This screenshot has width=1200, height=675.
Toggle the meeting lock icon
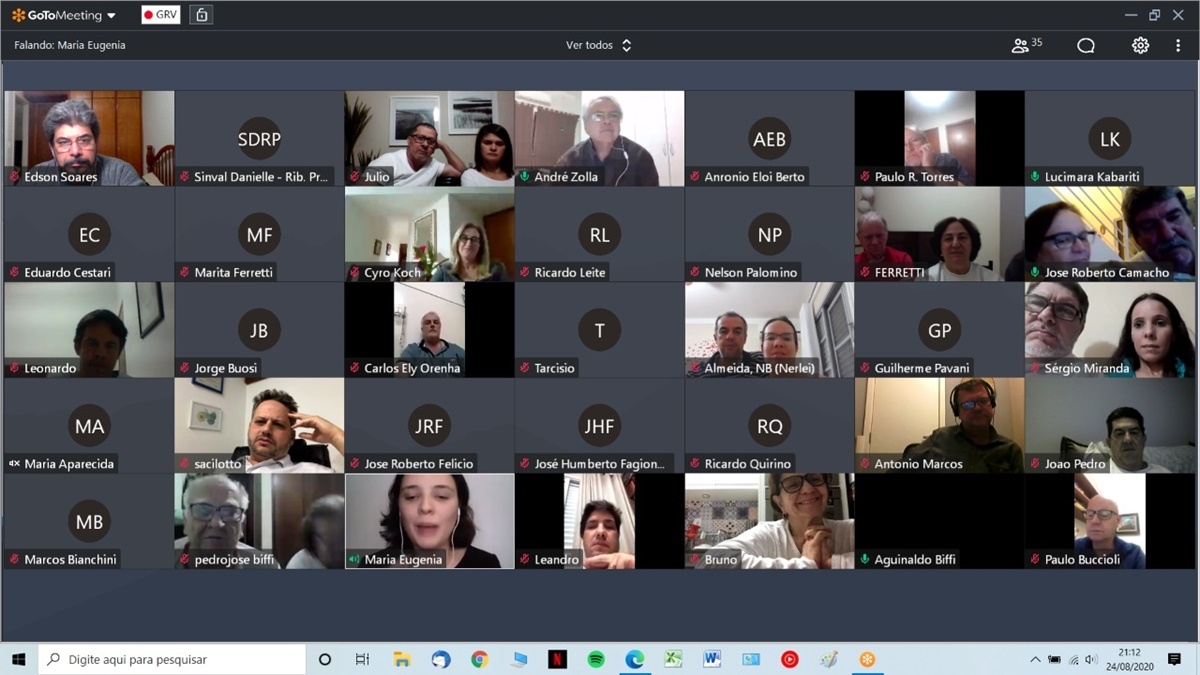coord(201,15)
